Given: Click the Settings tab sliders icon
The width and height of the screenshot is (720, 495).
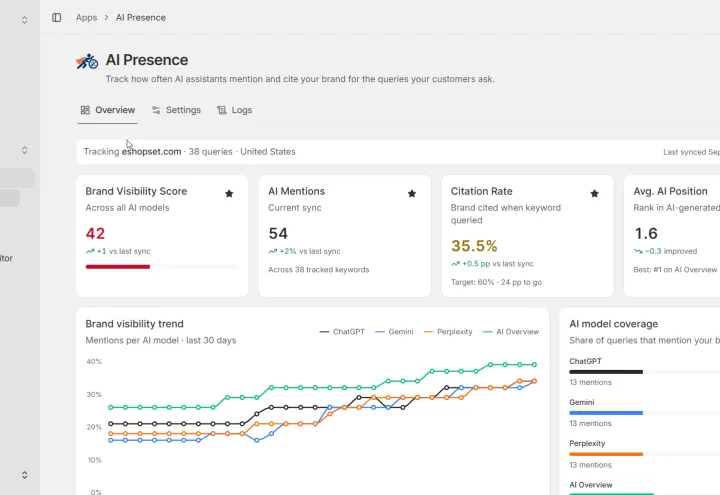Looking at the screenshot, I should click(x=156, y=110).
